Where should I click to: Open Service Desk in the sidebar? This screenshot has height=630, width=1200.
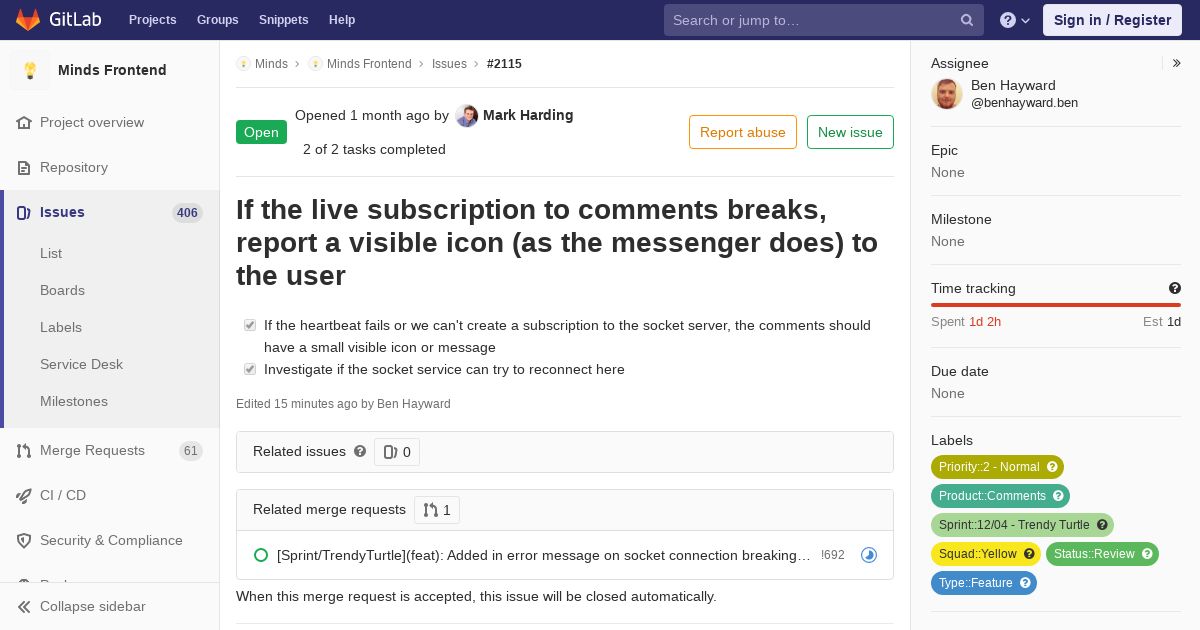[x=81, y=365]
